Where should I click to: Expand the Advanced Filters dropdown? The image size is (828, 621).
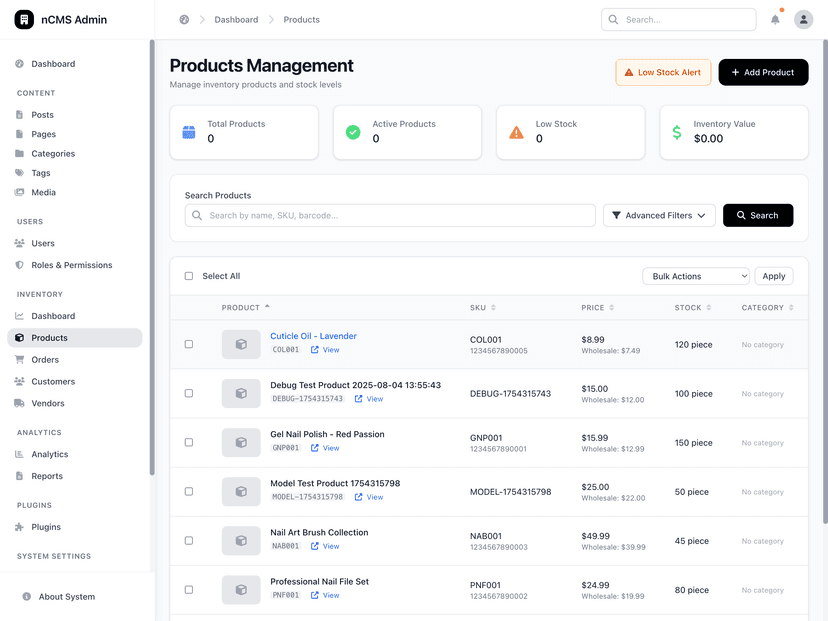[659, 215]
